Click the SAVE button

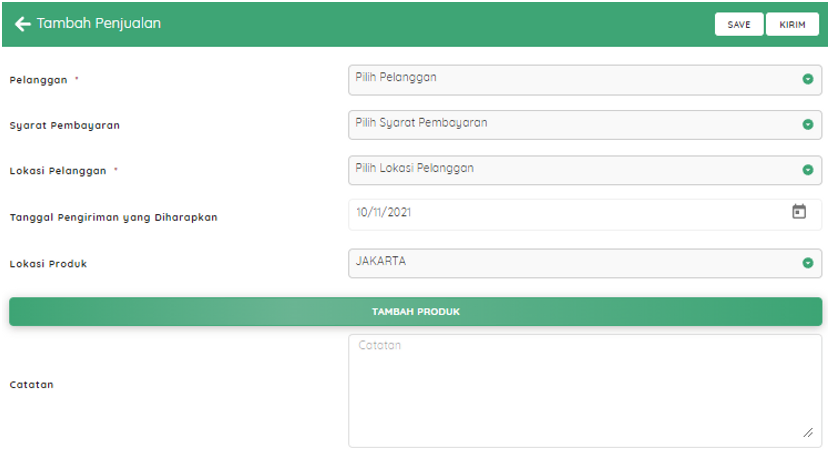pyautogui.click(x=739, y=24)
